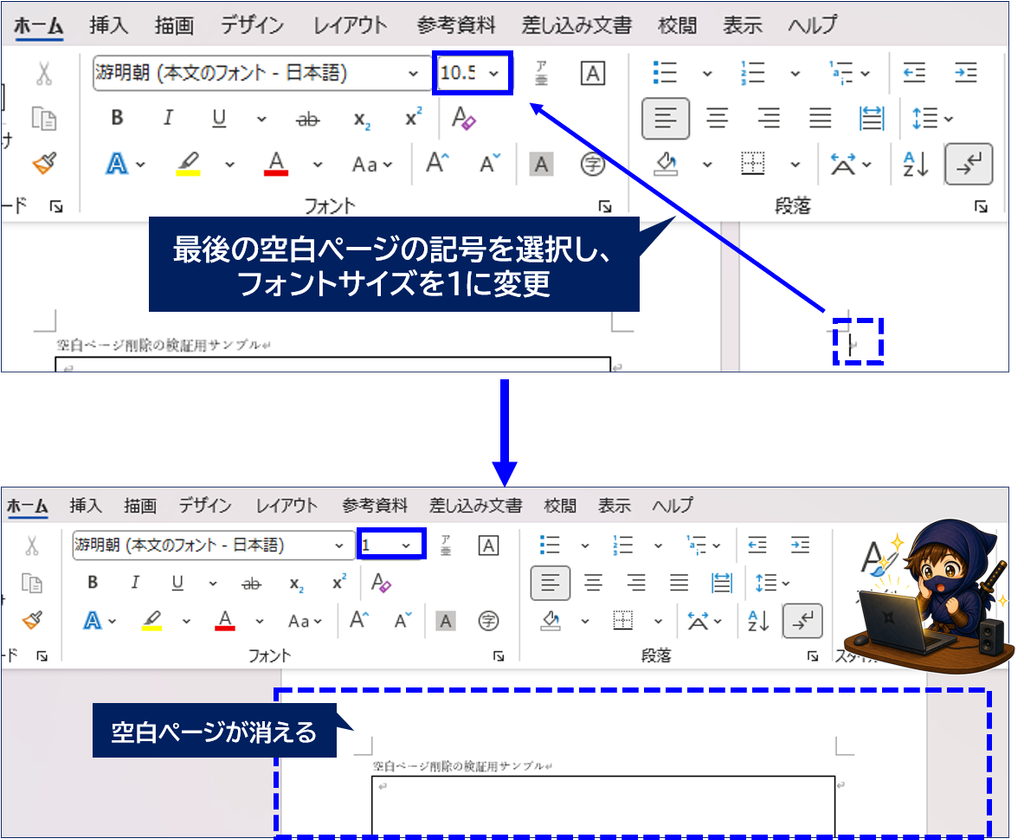The image size is (1024, 840).
Task: Click Format Painter brush in bottom ribbon
Action: click(x=31, y=621)
